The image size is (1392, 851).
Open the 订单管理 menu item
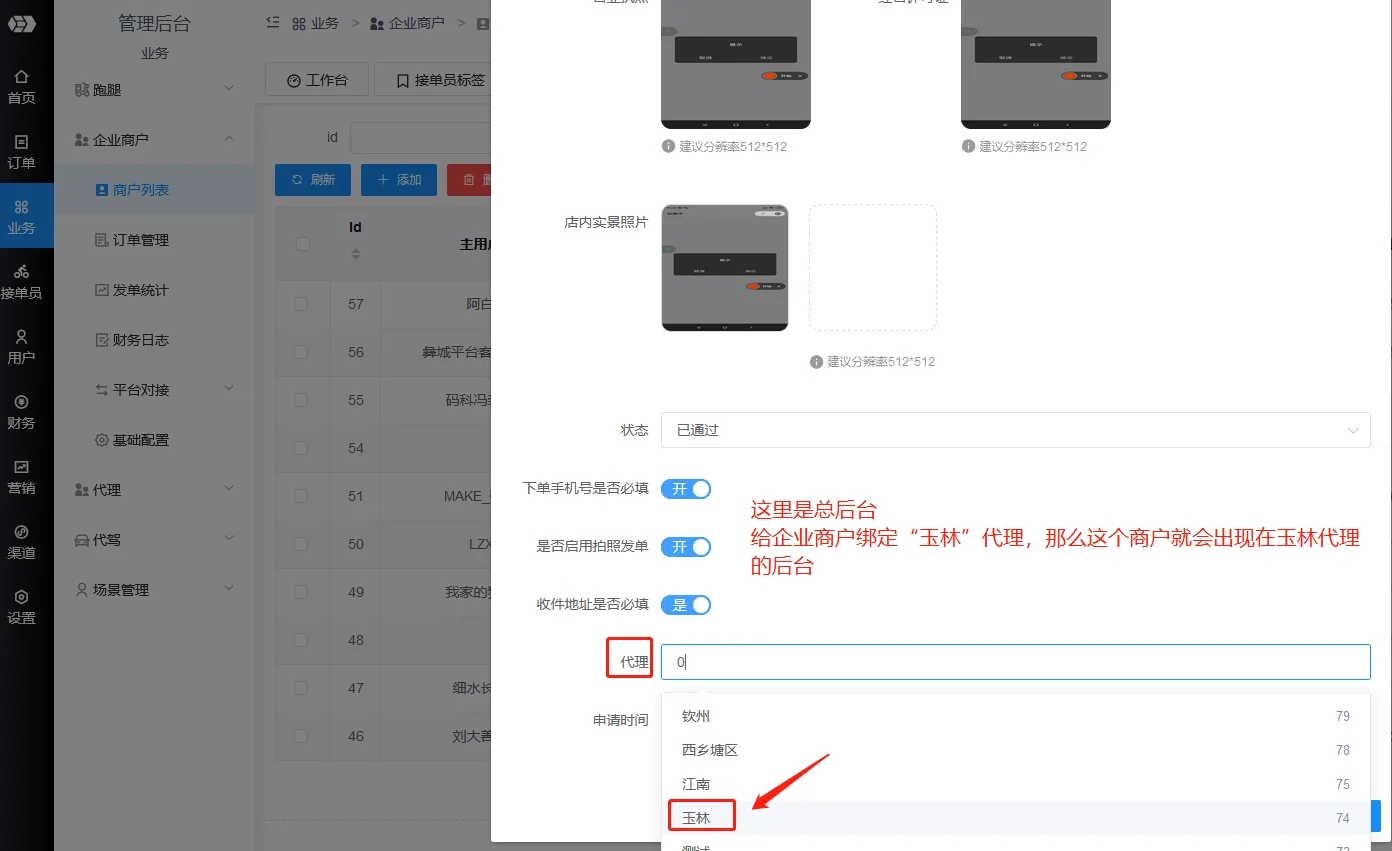point(140,240)
